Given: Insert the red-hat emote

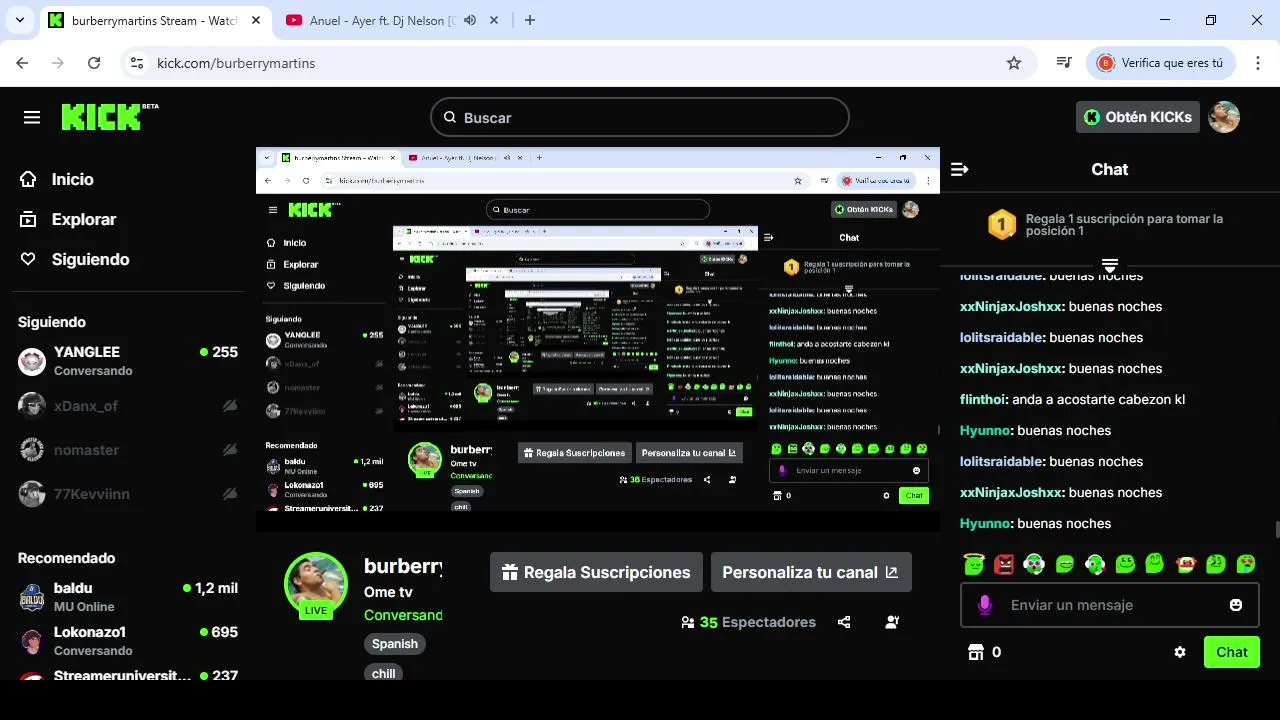Looking at the screenshot, I should coord(1186,564).
